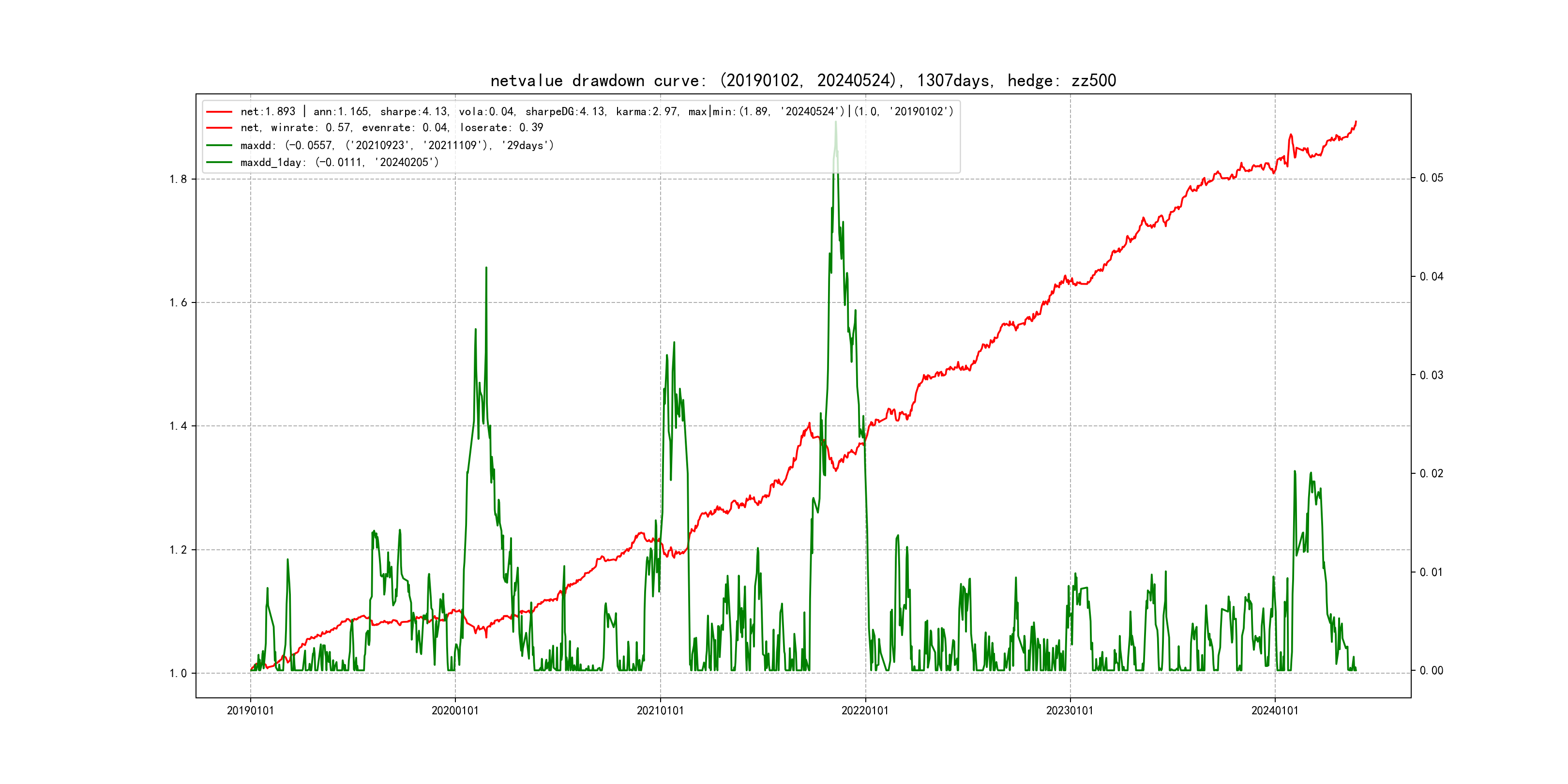Click the 0.05 right axis tick label
The height and width of the screenshot is (784, 1568).
[x=1431, y=178]
